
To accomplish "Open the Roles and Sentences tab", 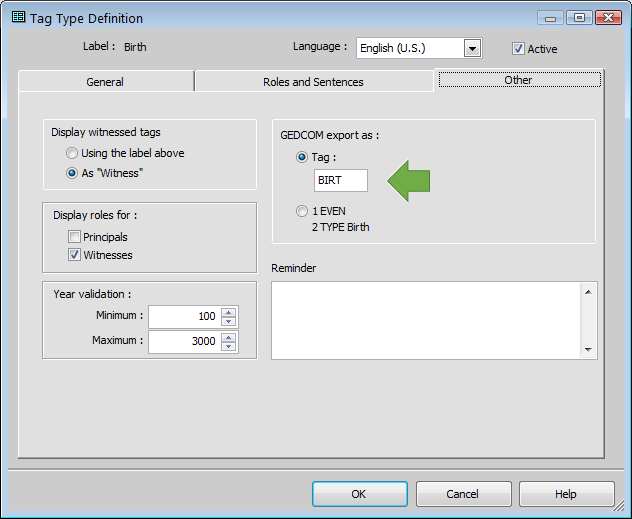I will (313, 82).
